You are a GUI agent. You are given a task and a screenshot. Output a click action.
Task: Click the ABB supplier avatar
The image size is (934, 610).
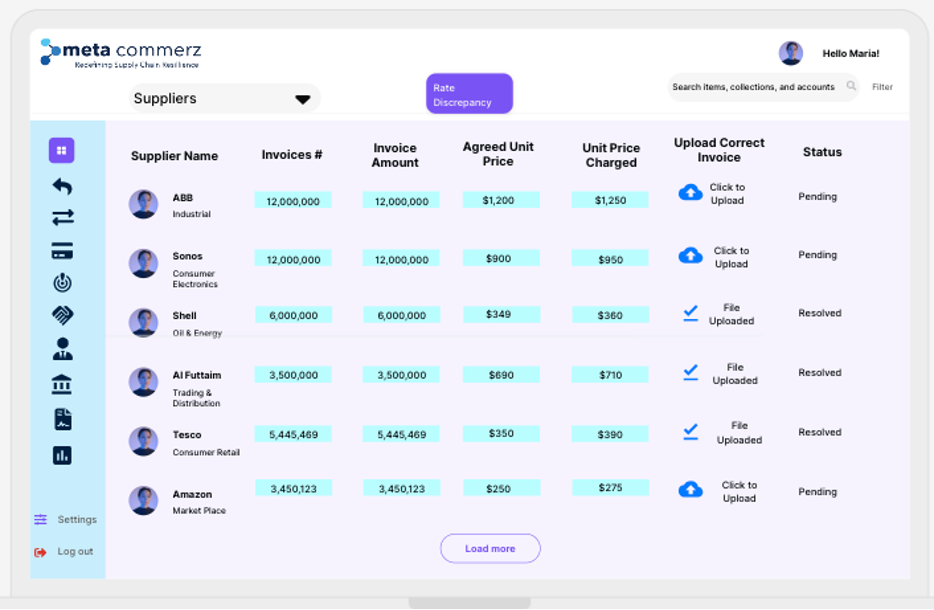[x=144, y=204]
